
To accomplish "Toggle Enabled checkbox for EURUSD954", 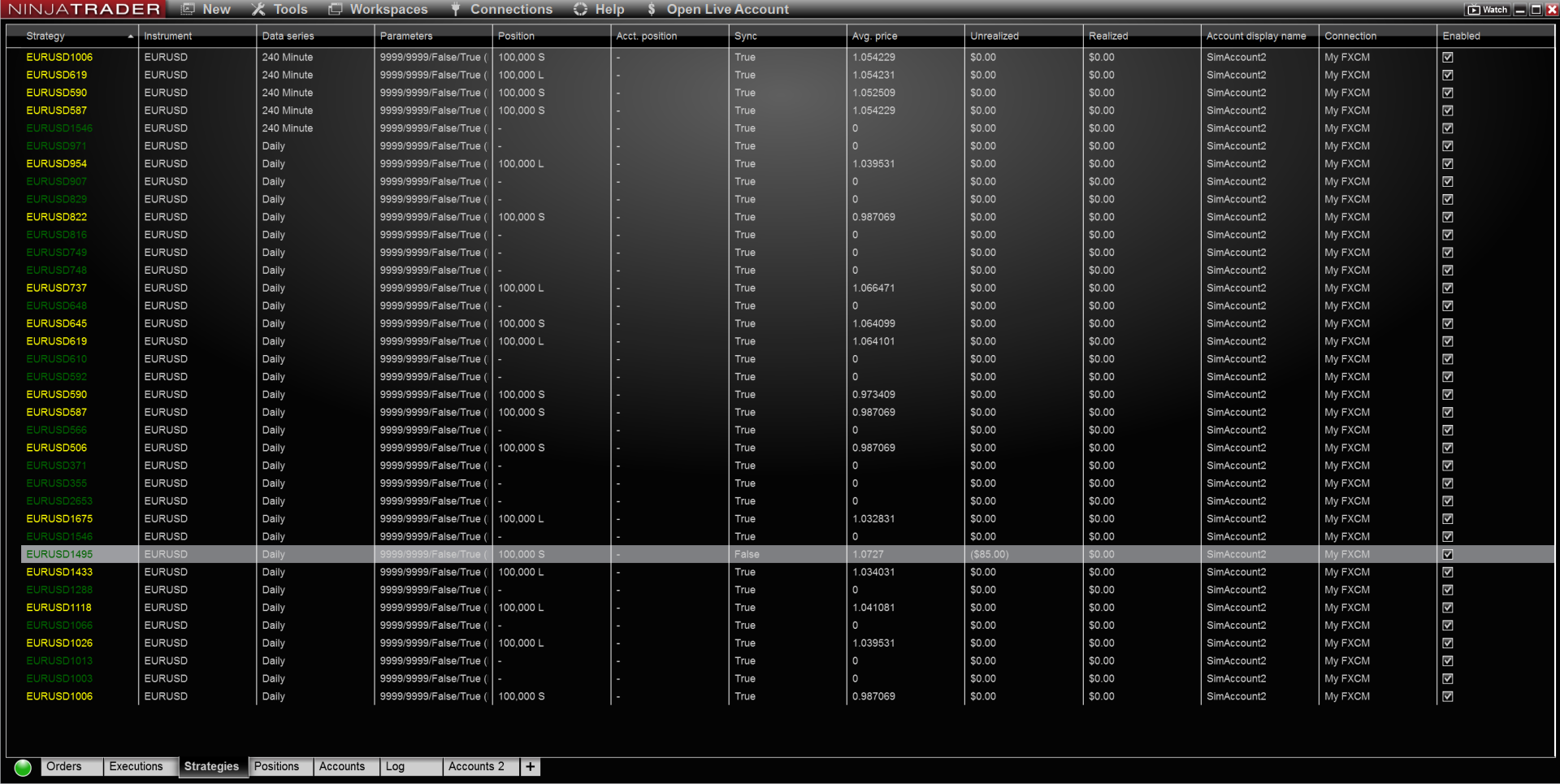I will [1448, 164].
